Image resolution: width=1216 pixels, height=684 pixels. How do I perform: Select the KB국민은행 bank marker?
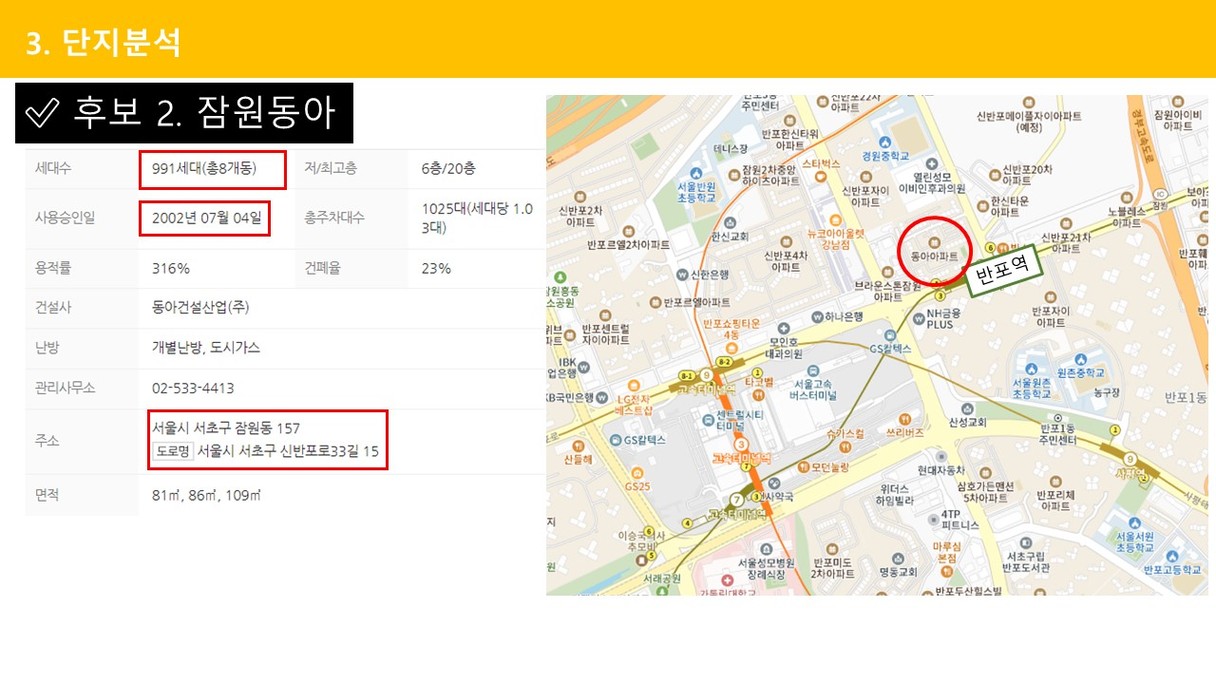(x=603, y=396)
